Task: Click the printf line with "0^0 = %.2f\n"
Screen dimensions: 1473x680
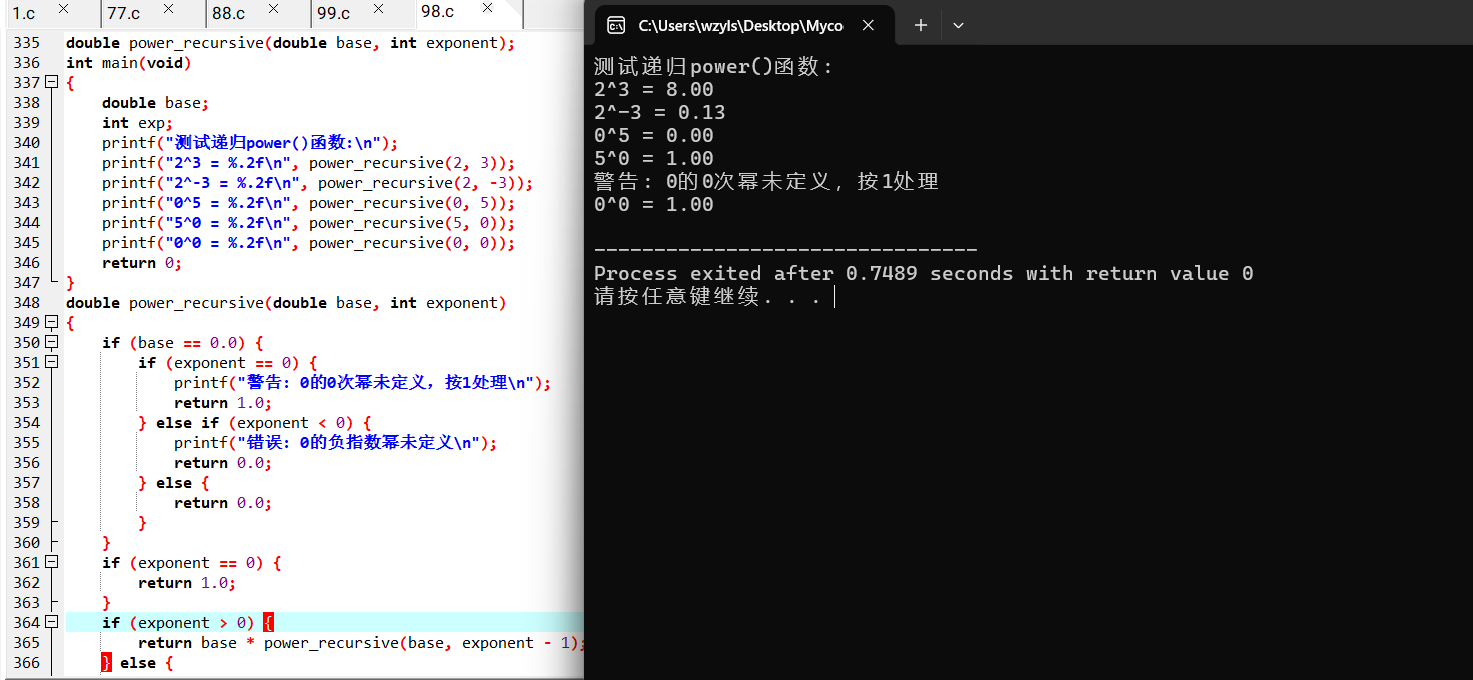Action: [308, 243]
